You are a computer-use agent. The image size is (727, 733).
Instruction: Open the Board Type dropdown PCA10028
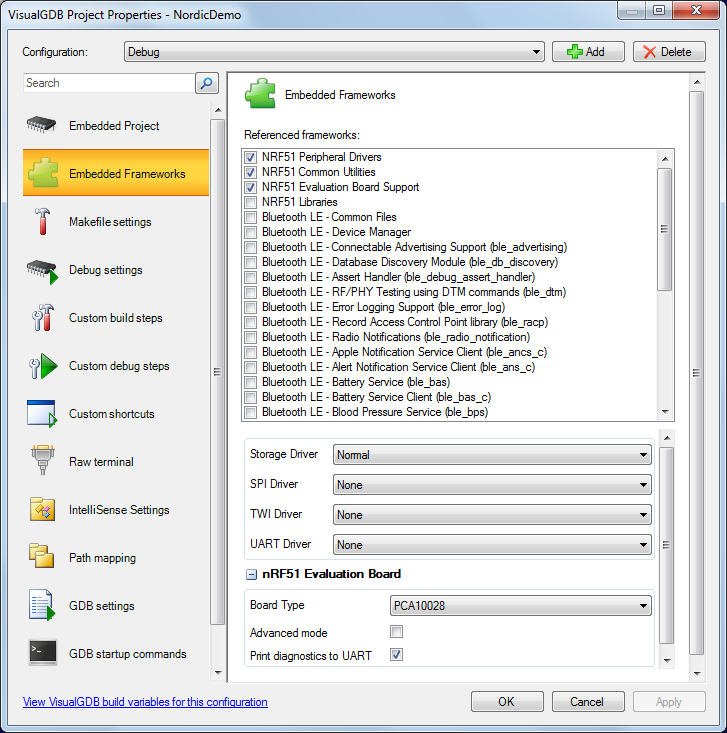tap(520, 605)
